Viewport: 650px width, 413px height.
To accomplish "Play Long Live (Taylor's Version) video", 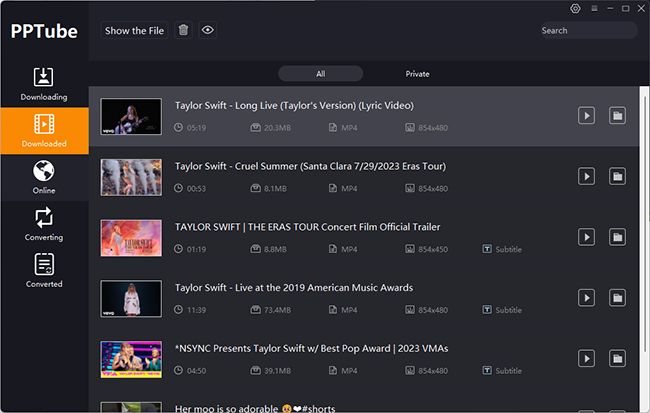I will click(586, 116).
